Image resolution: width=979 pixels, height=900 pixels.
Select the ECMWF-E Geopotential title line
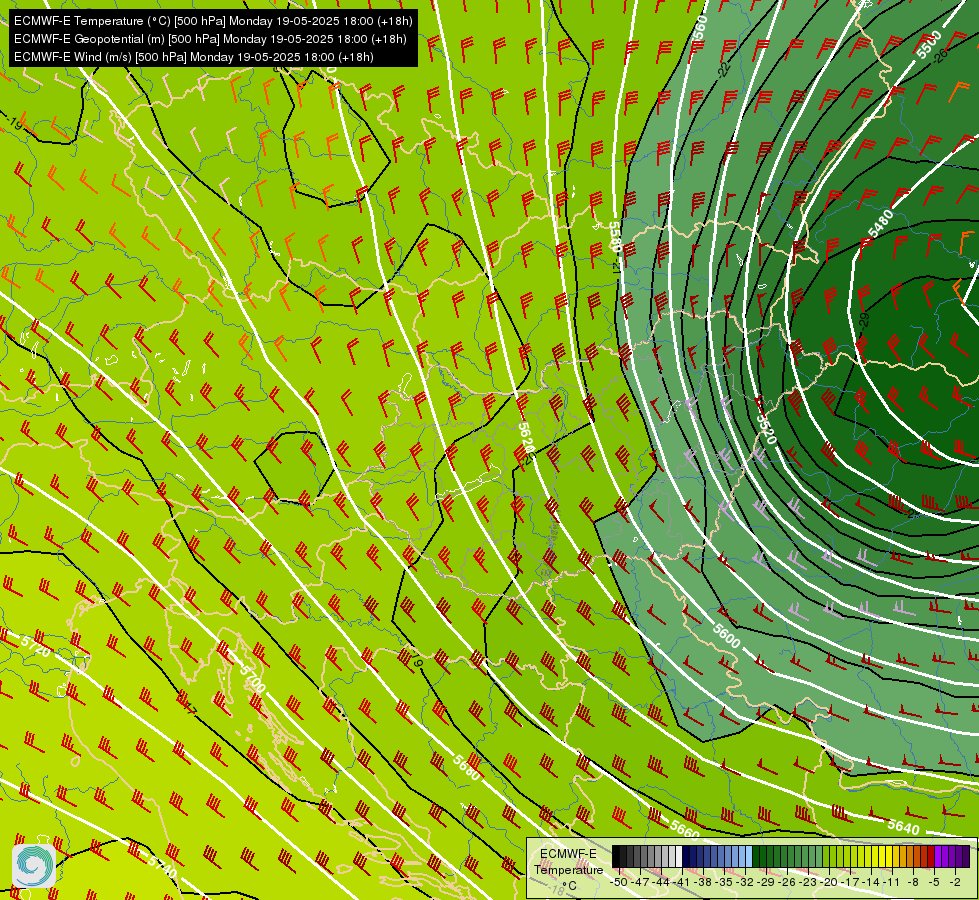(x=210, y=39)
